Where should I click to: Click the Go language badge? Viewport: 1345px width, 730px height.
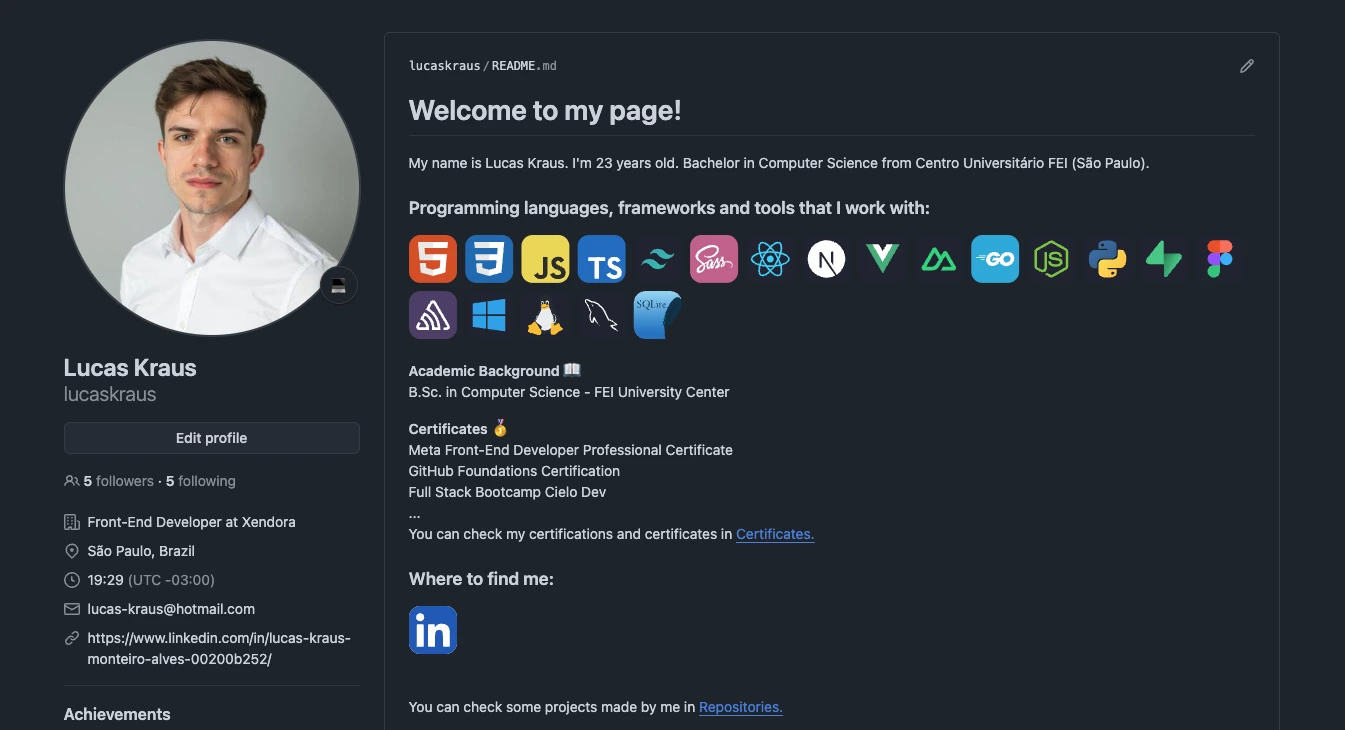coord(994,258)
